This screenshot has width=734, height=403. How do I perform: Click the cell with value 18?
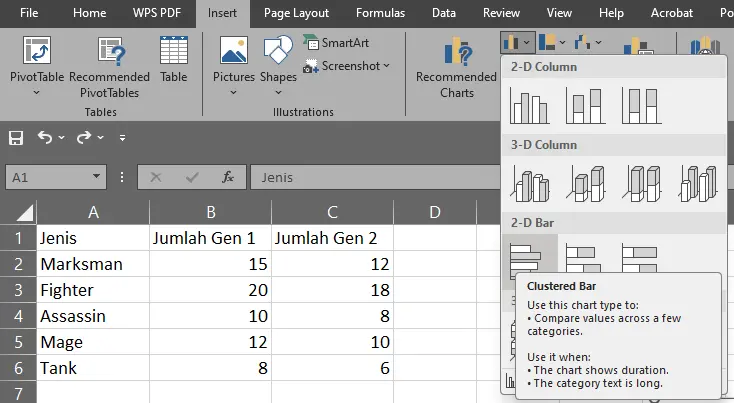pos(332,290)
